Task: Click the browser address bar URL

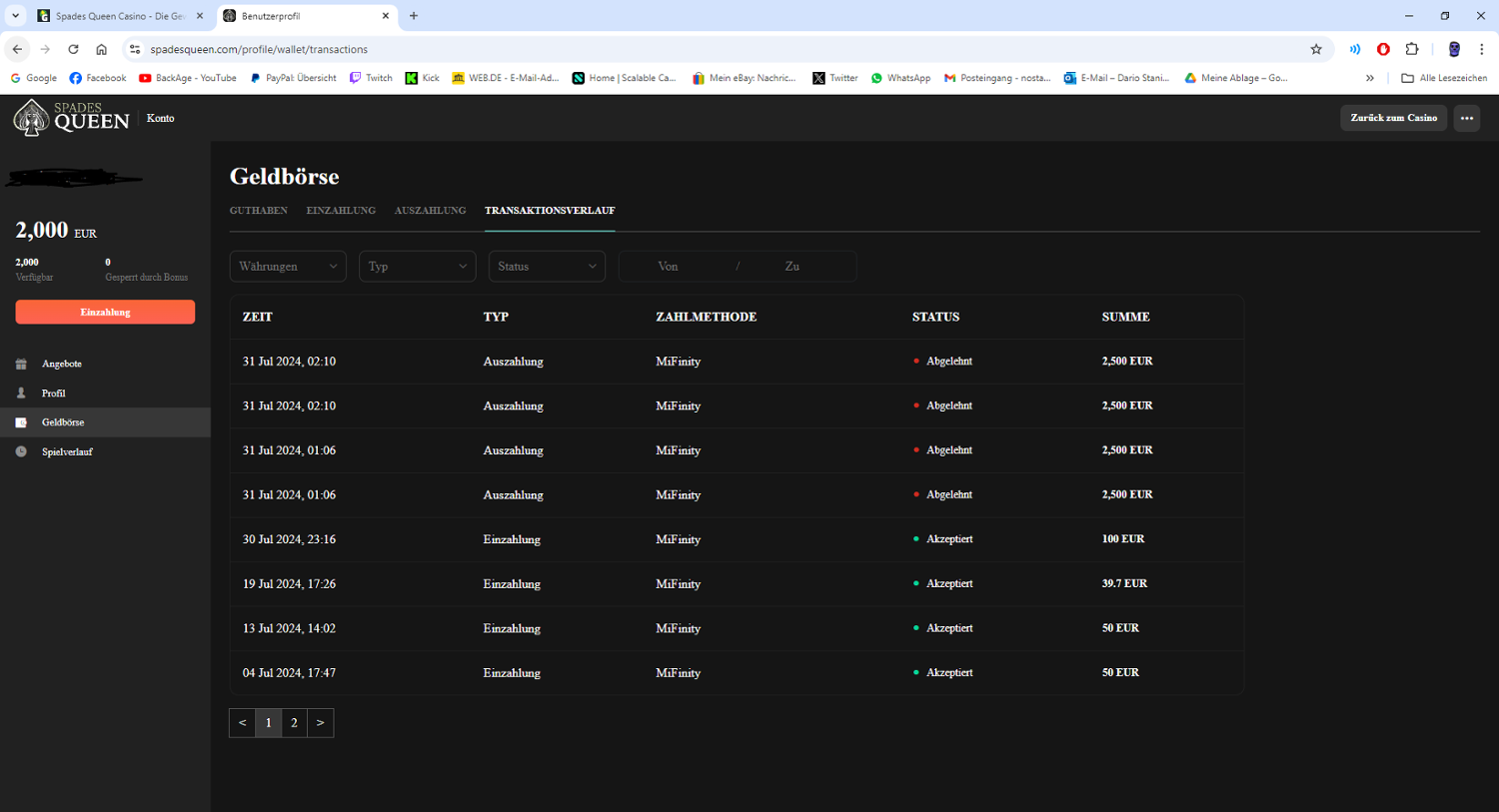Action: coord(259,49)
